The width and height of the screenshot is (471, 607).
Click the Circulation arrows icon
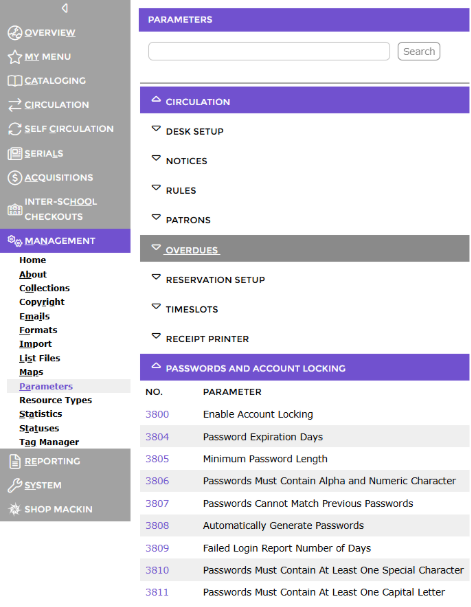[x=15, y=105]
